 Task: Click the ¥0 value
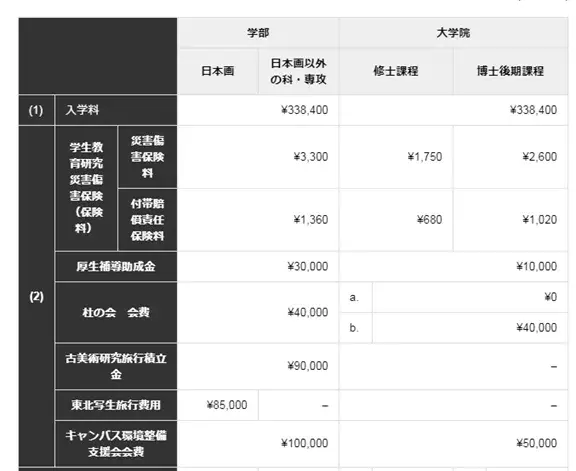(x=551, y=297)
